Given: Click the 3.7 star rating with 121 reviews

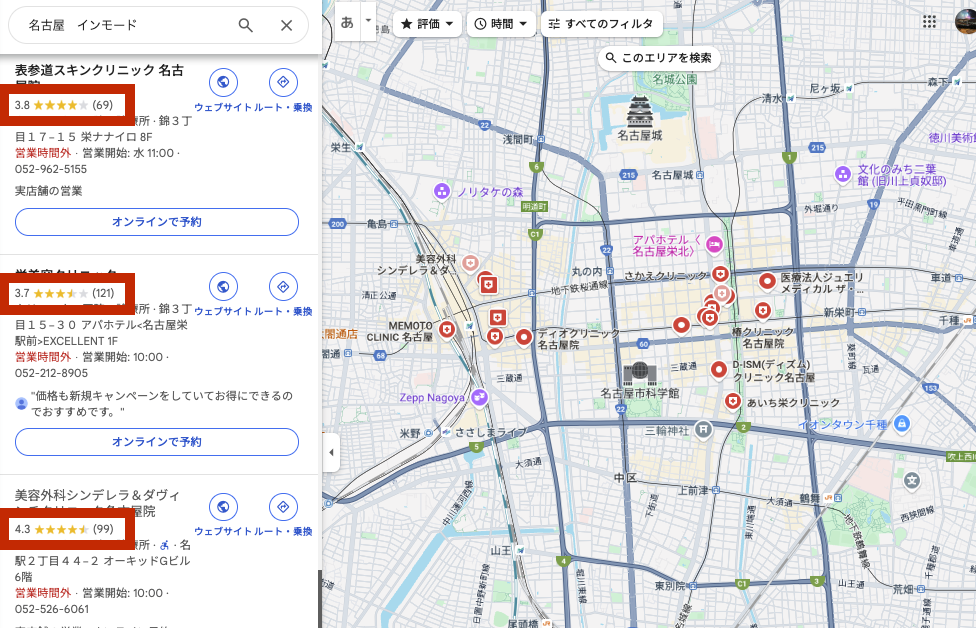Looking at the screenshot, I should tap(65, 293).
